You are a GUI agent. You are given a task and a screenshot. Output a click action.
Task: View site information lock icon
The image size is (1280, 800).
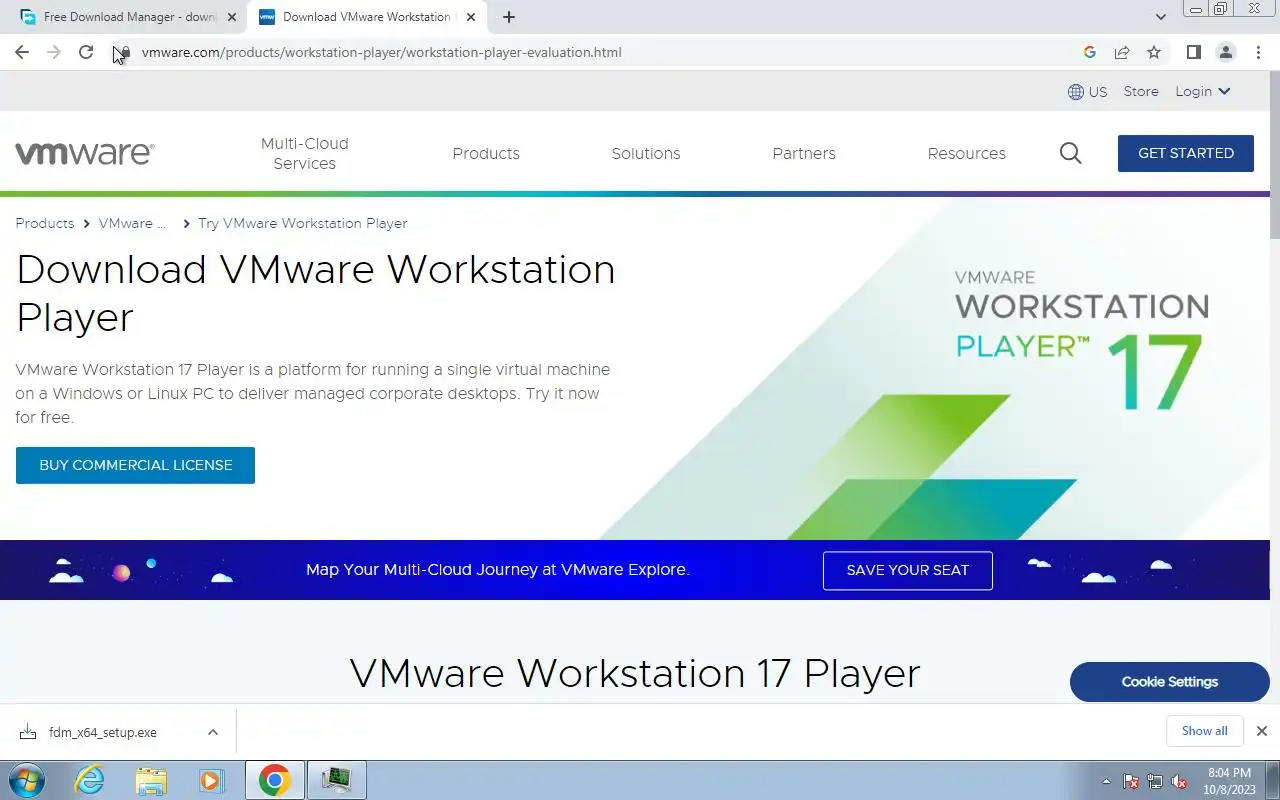pyautogui.click(x=123, y=52)
